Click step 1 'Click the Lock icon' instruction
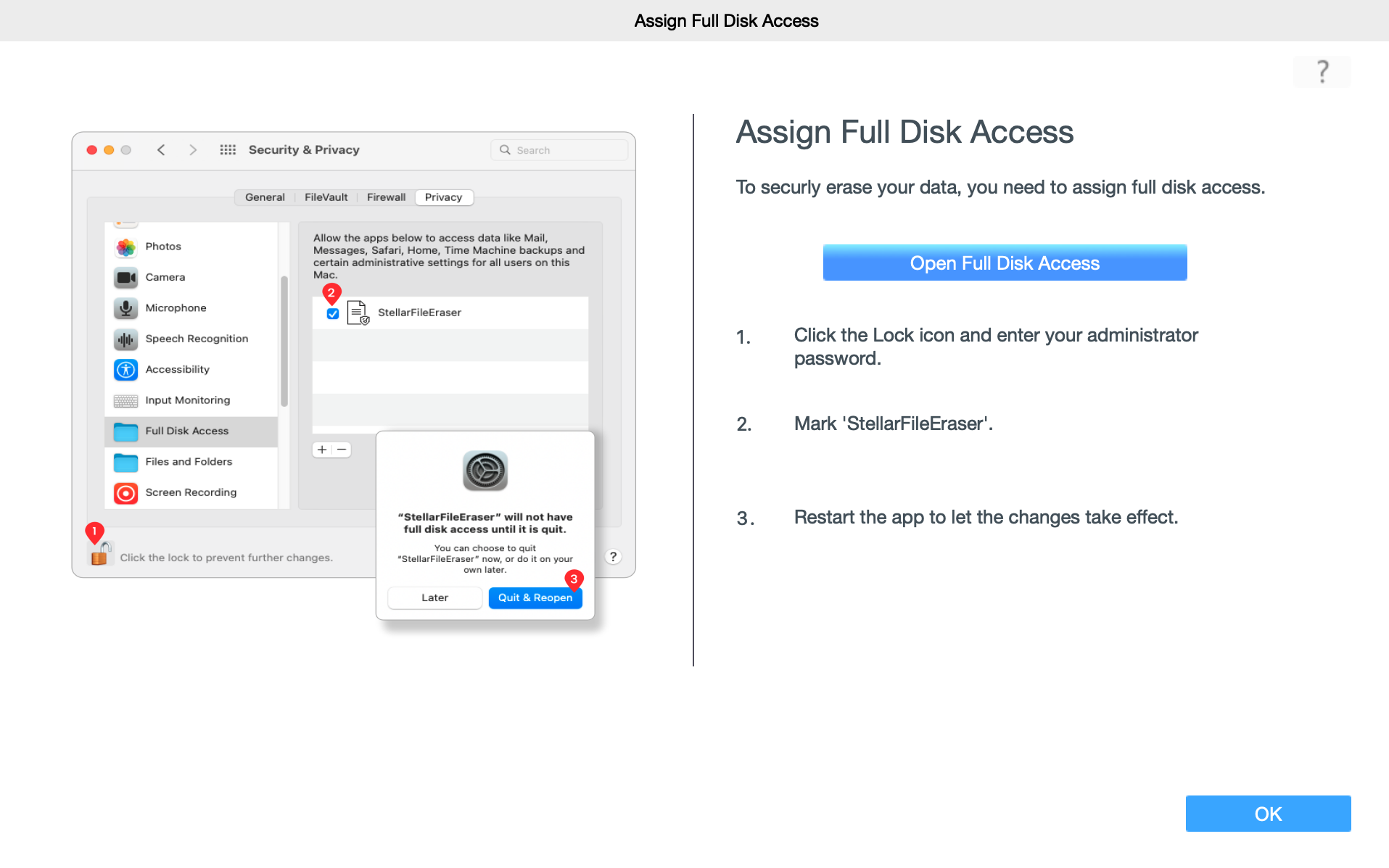The width and height of the screenshot is (1389, 868). 996,347
